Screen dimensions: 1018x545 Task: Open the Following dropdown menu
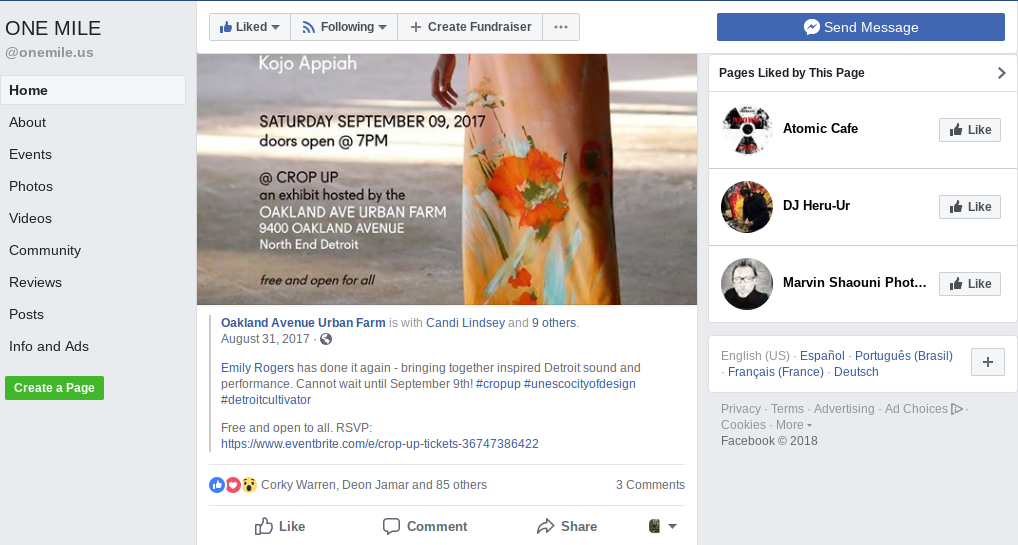pos(344,27)
